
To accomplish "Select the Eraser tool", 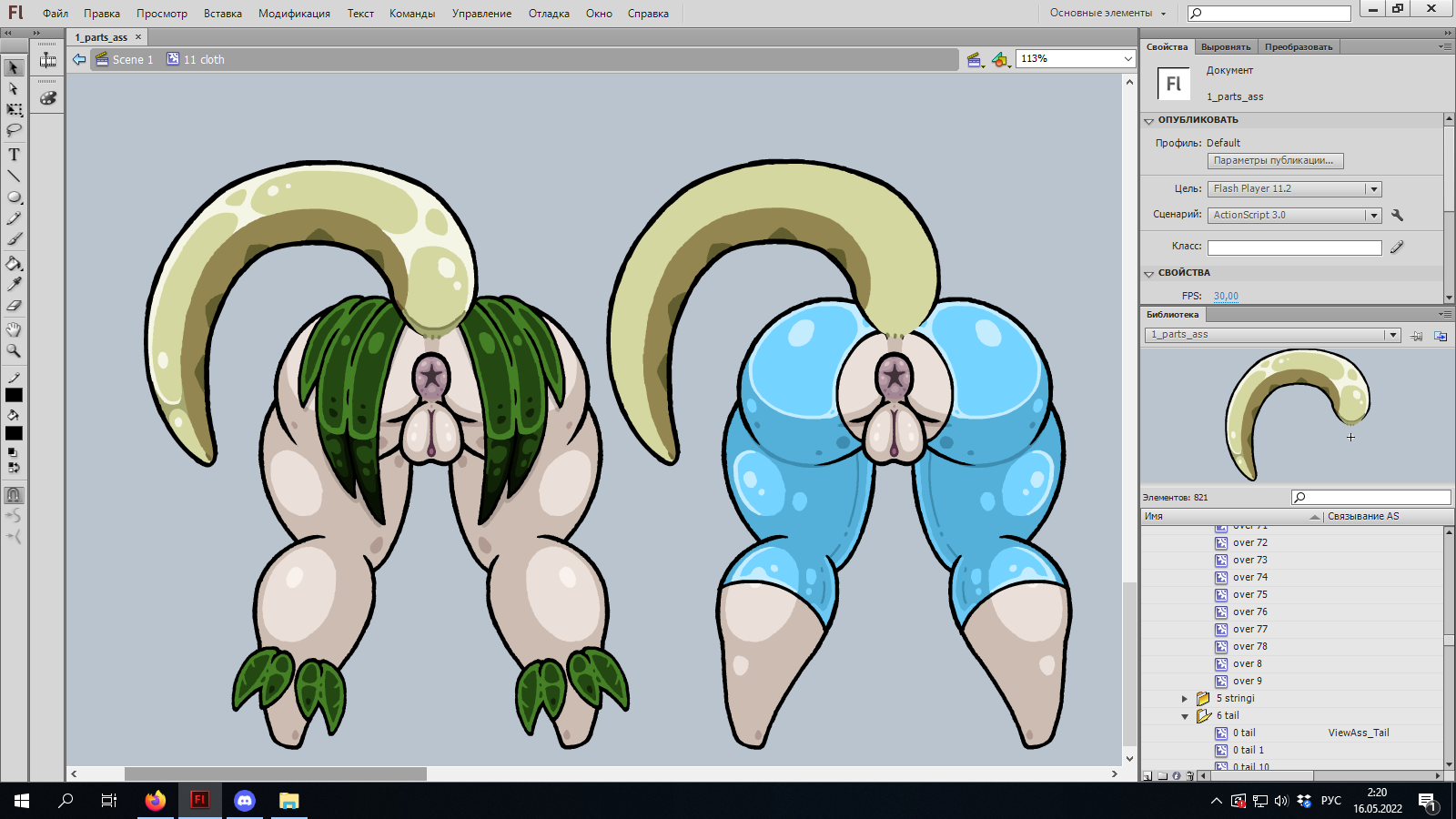I will (x=14, y=306).
